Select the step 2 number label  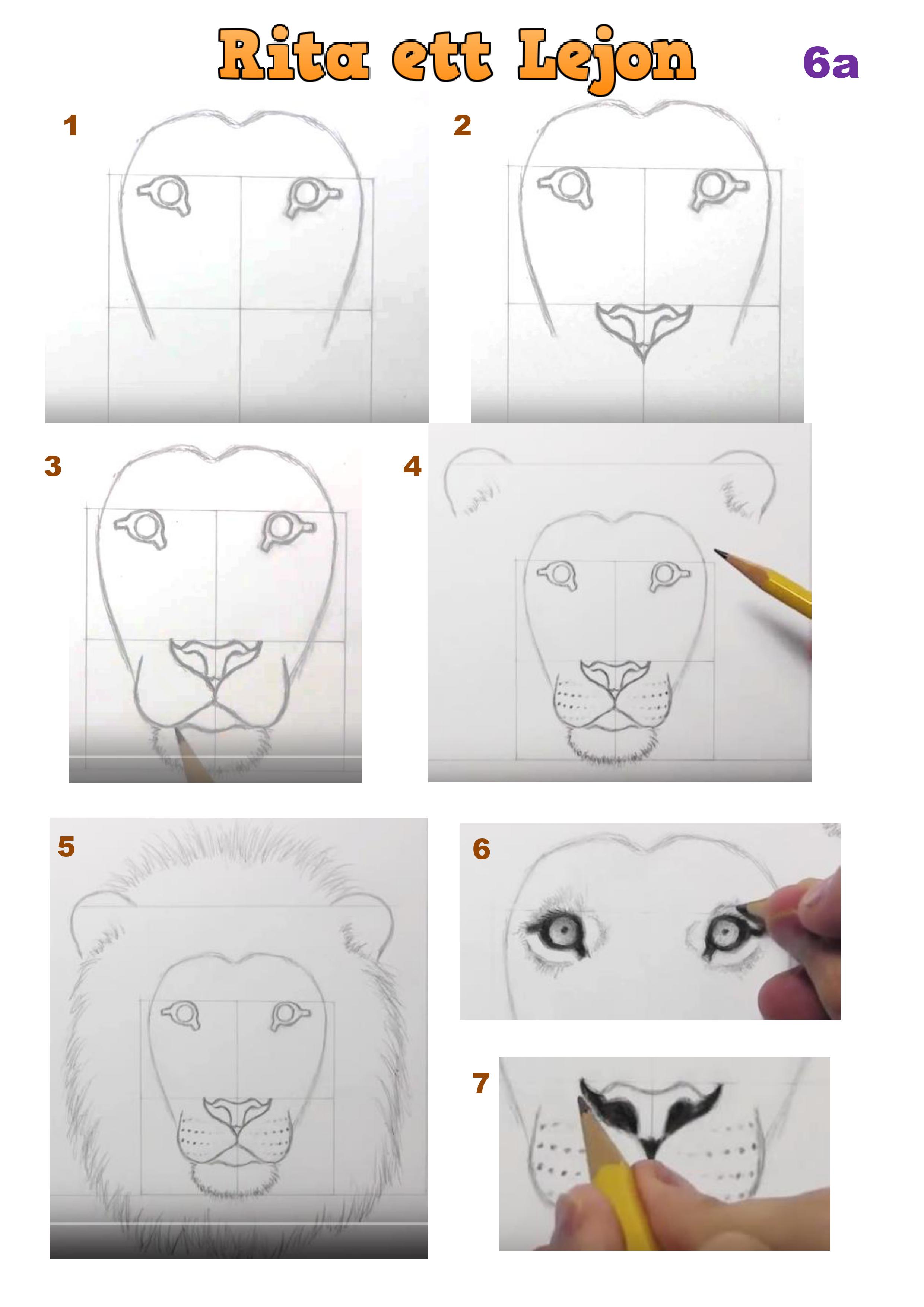click(462, 125)
